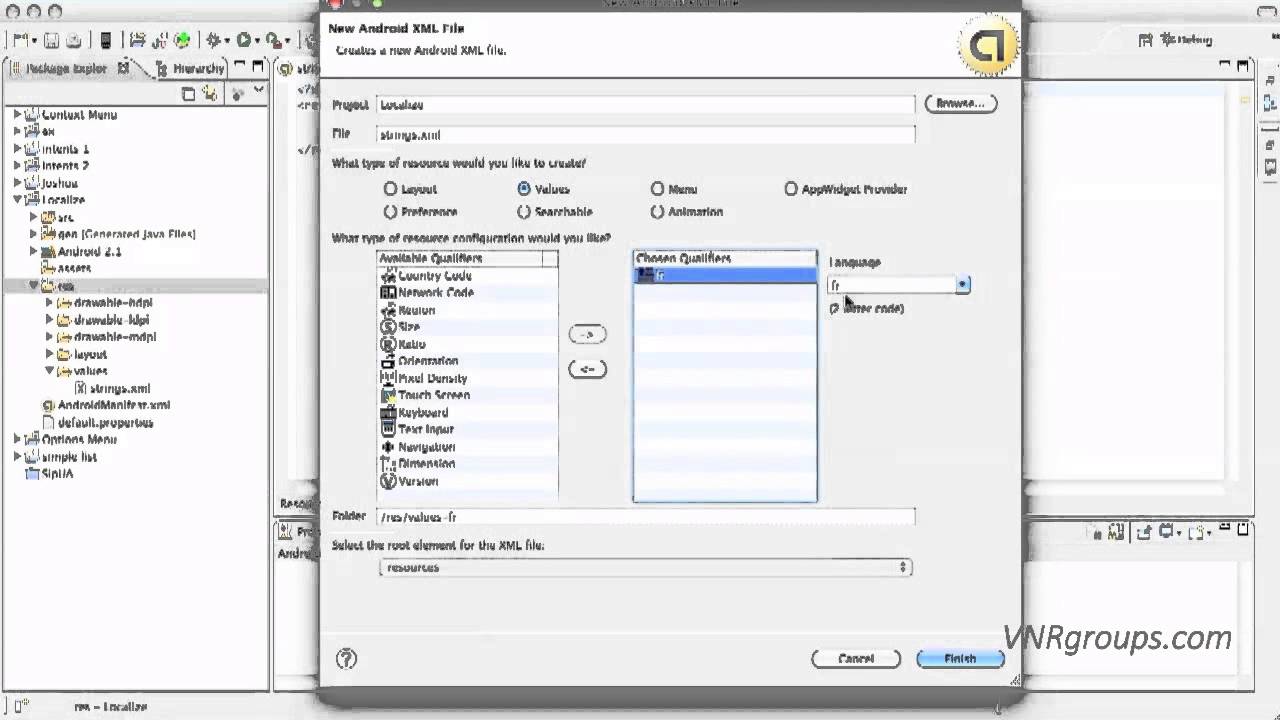Open the Debug perspective
Viewport: 1280px width, 720px height.
coord(1186,40)
